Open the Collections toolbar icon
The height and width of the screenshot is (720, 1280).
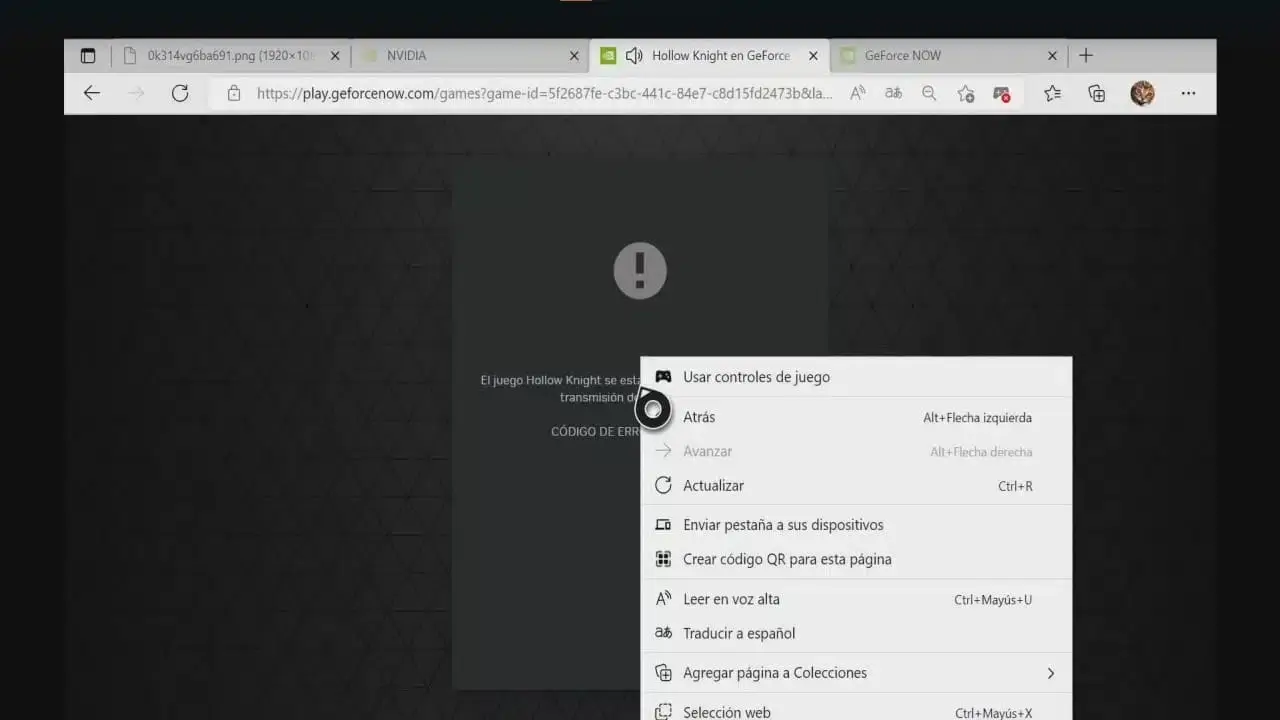1097,93
